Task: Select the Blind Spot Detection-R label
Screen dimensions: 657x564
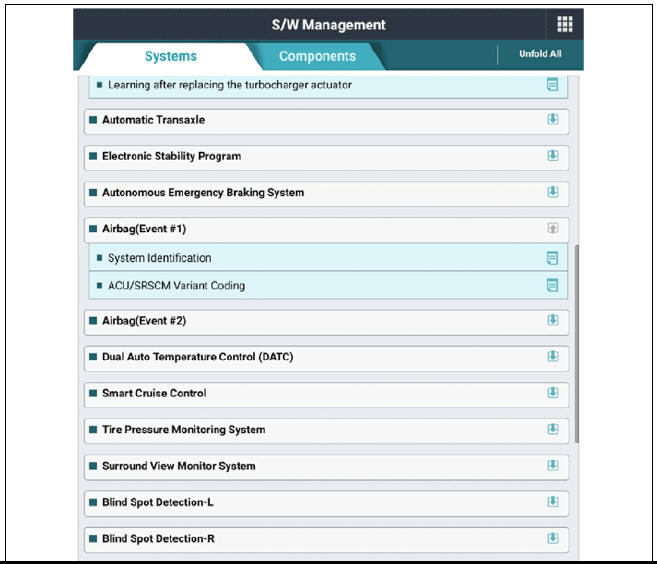Action: tap(158, 538)
